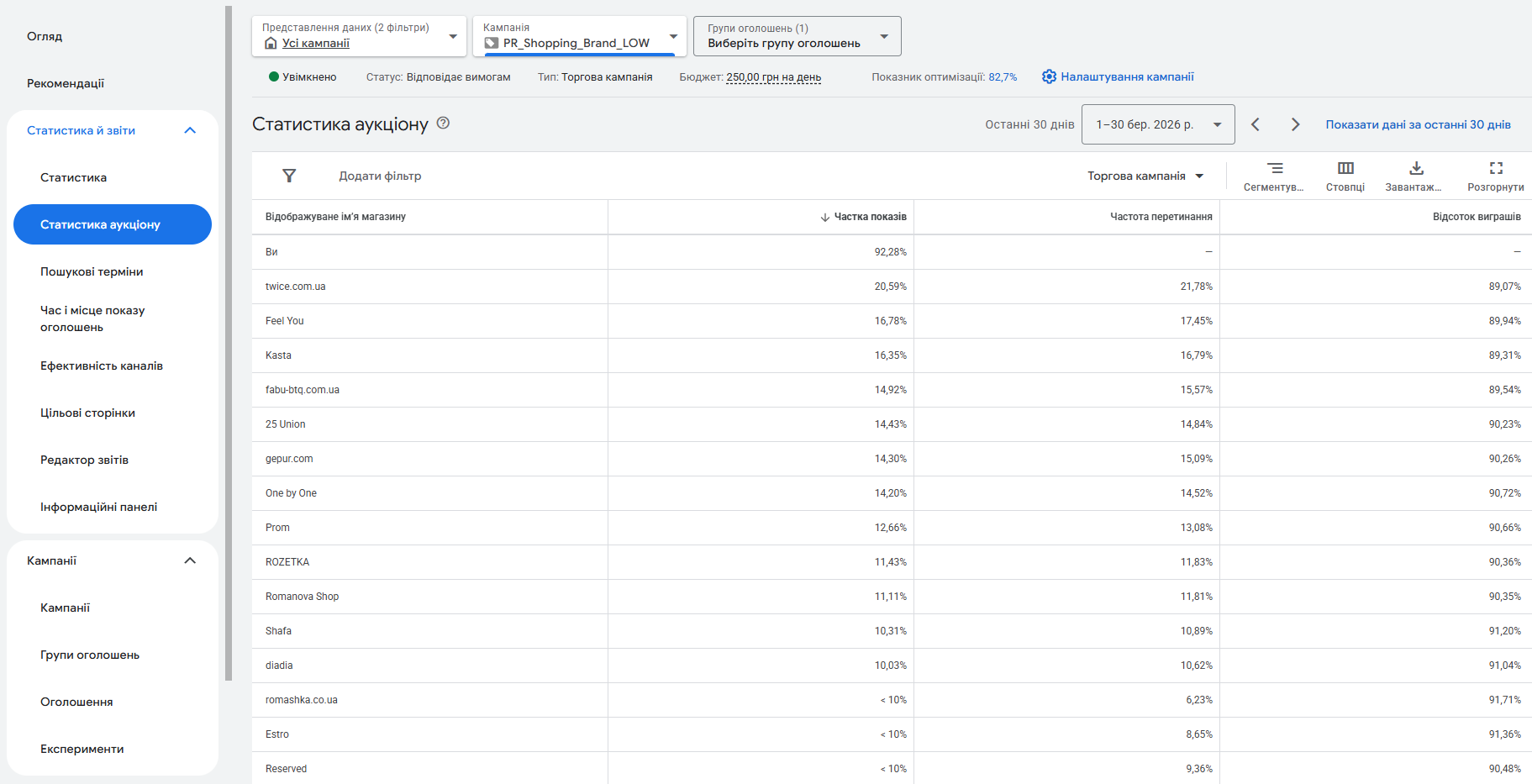Click the 25 Union store name
Viewport: 1532px width, 784px height.
[x=286, y=424]
